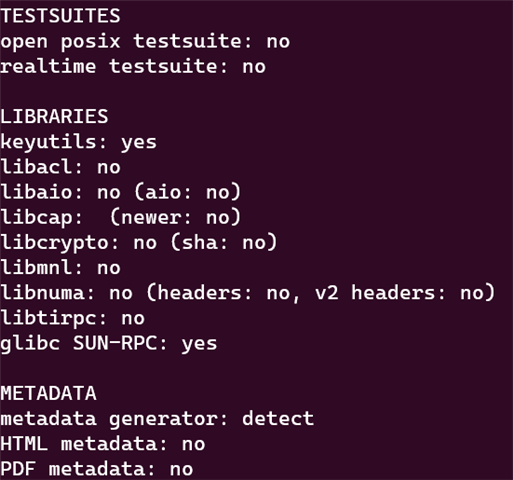Click the 'keyutils: yes' line

[x=78, y=143]
